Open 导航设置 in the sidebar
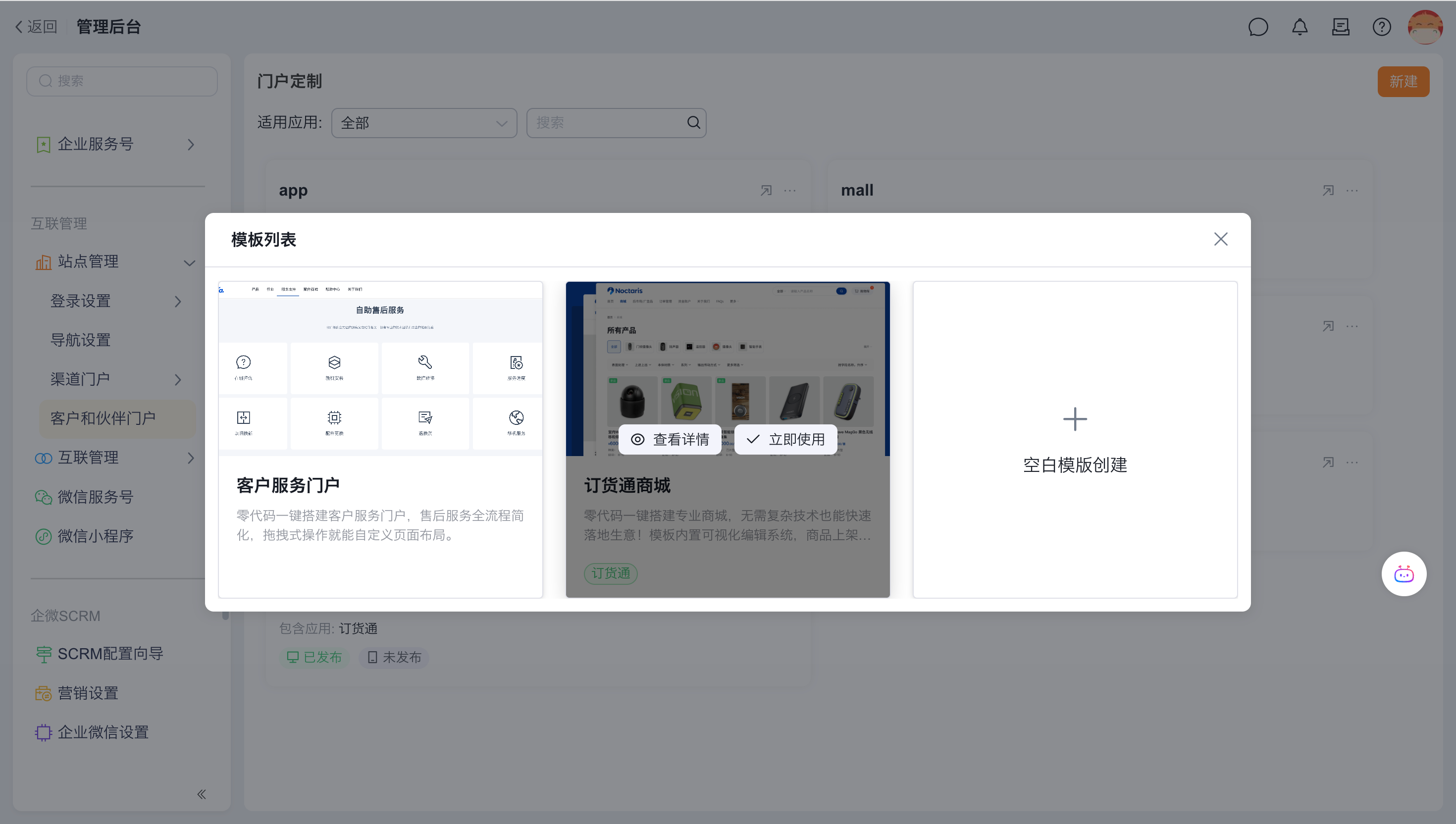 point(80,340)
